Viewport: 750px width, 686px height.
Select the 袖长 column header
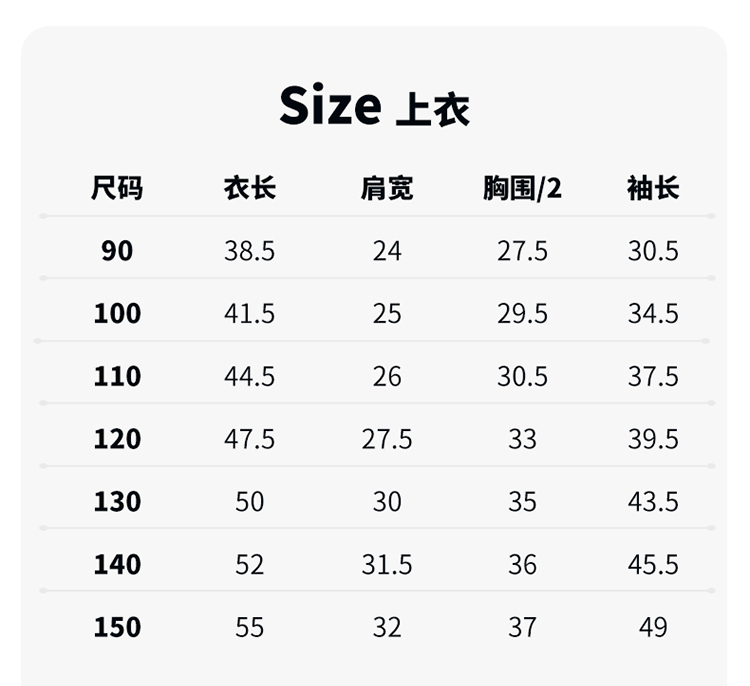(x=653, y=187)
